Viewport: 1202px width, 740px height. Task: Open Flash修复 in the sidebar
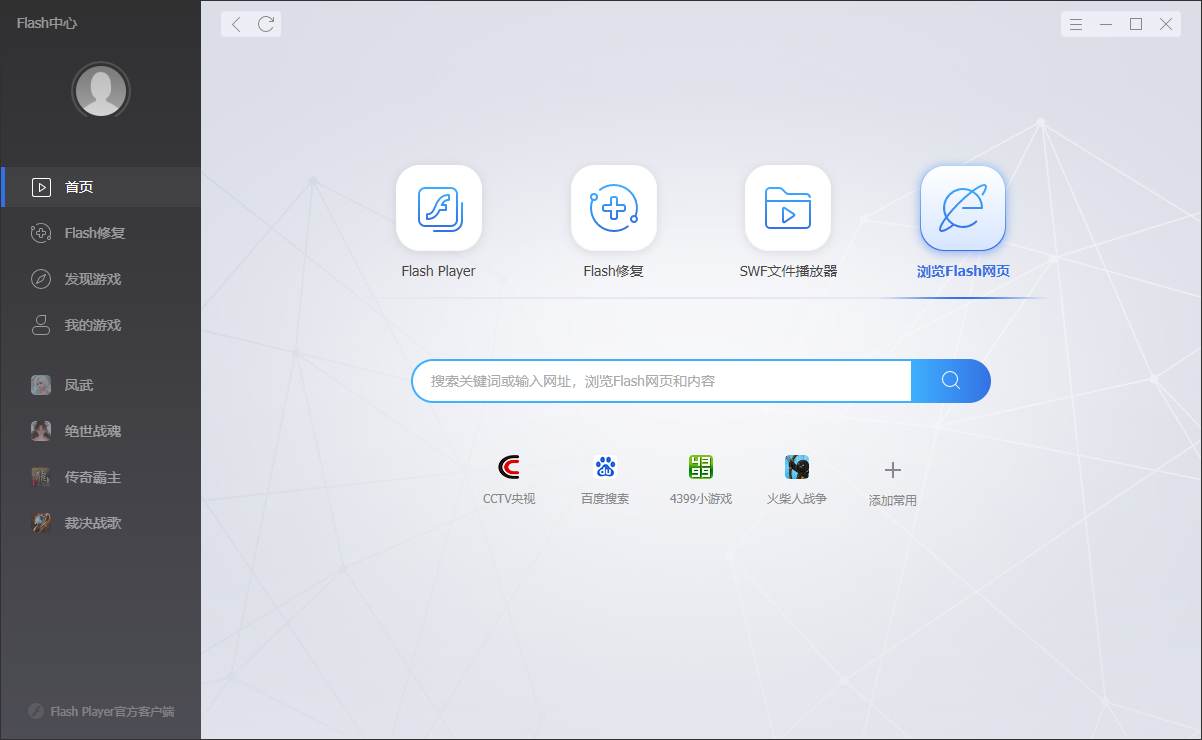click(100, 233)
